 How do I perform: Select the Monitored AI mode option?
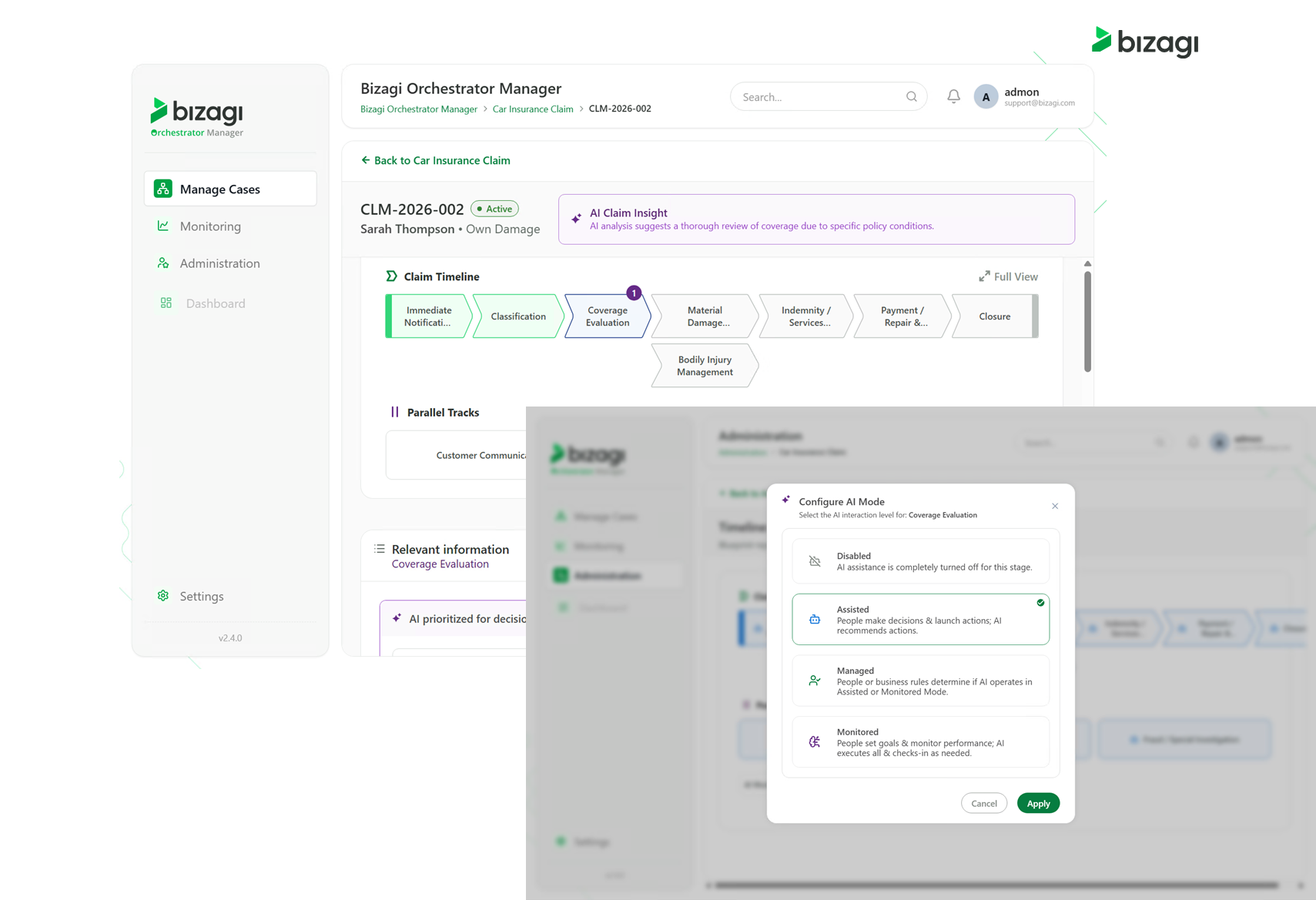click(x=920, y=742)
